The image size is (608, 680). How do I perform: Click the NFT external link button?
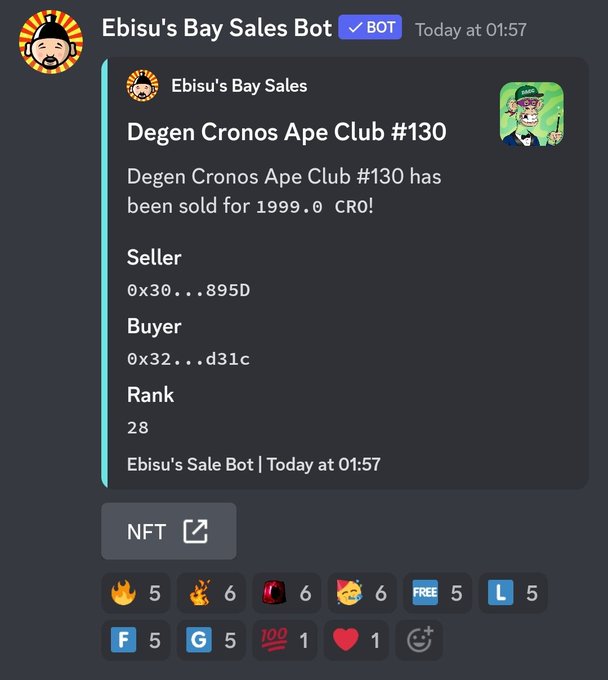(x=169, y=531)
